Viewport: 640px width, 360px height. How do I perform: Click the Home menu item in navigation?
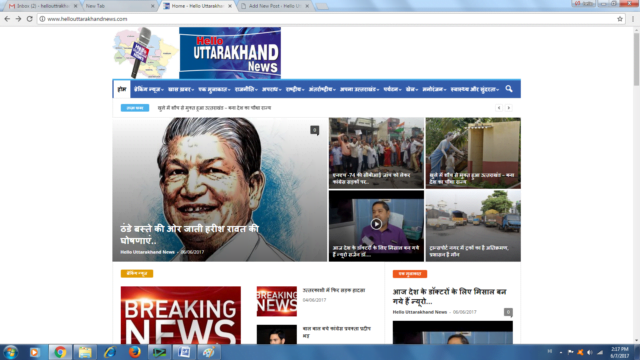[122, 89]
